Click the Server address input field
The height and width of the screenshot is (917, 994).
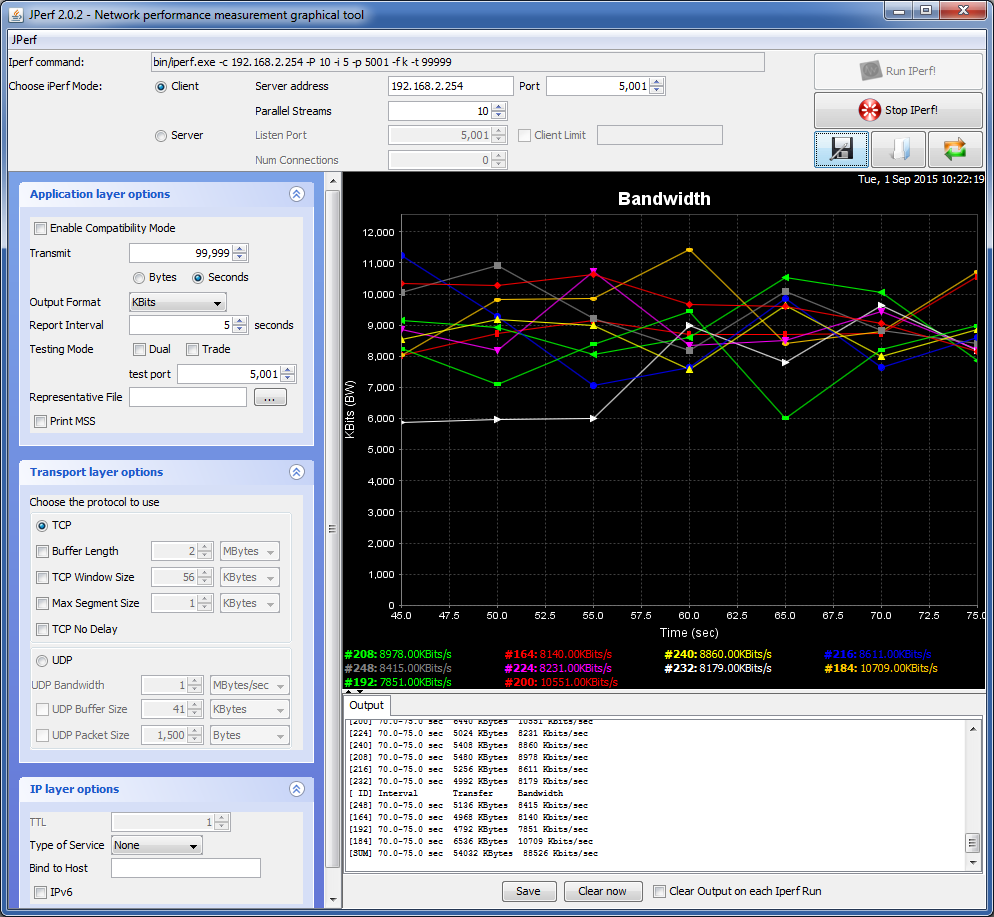click(x=450, y=86)
